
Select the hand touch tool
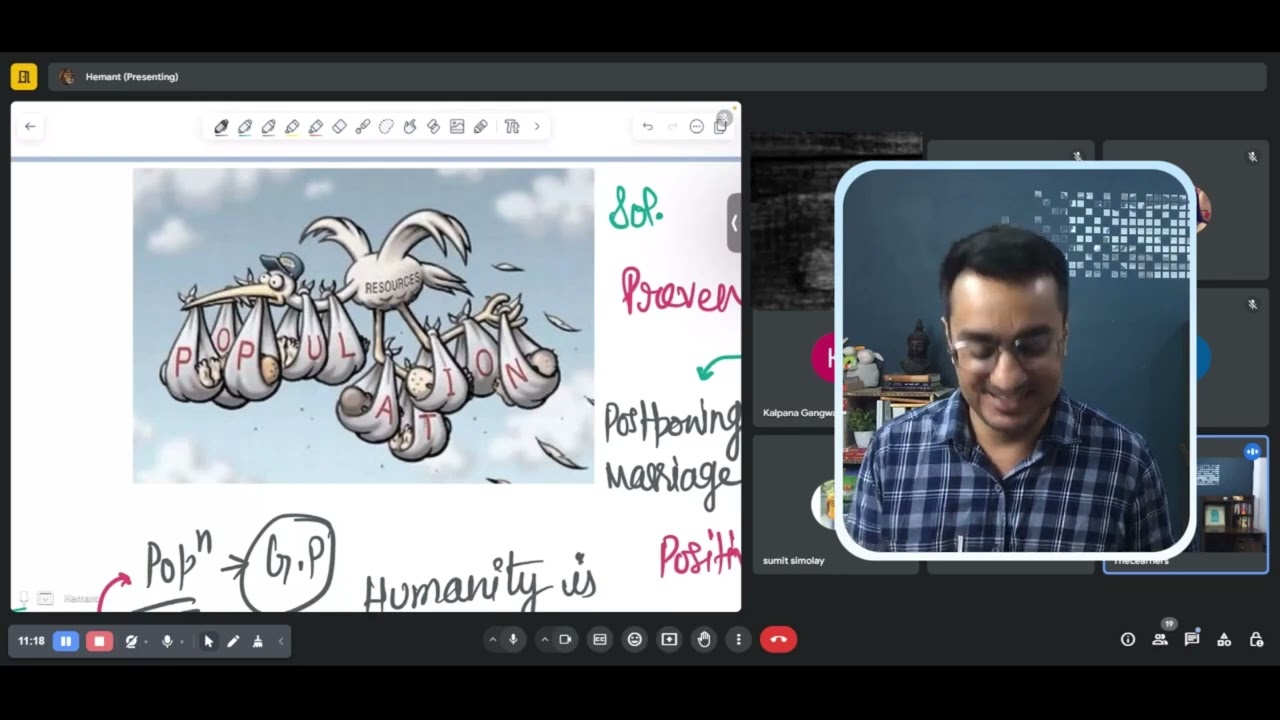pyautogui.click(x=410, y=126)
